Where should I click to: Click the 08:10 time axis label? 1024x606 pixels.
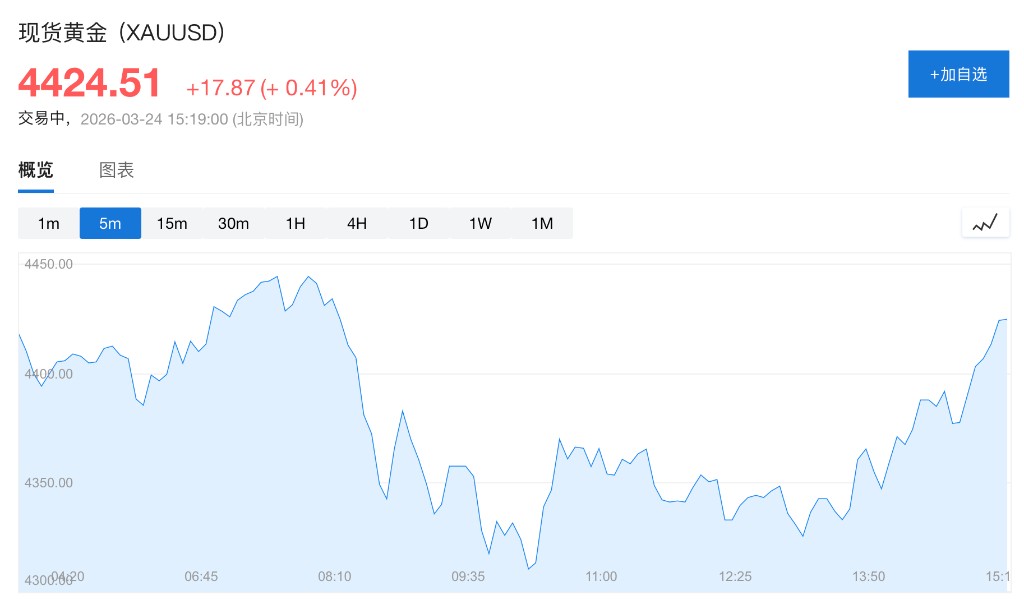[334, 577]
